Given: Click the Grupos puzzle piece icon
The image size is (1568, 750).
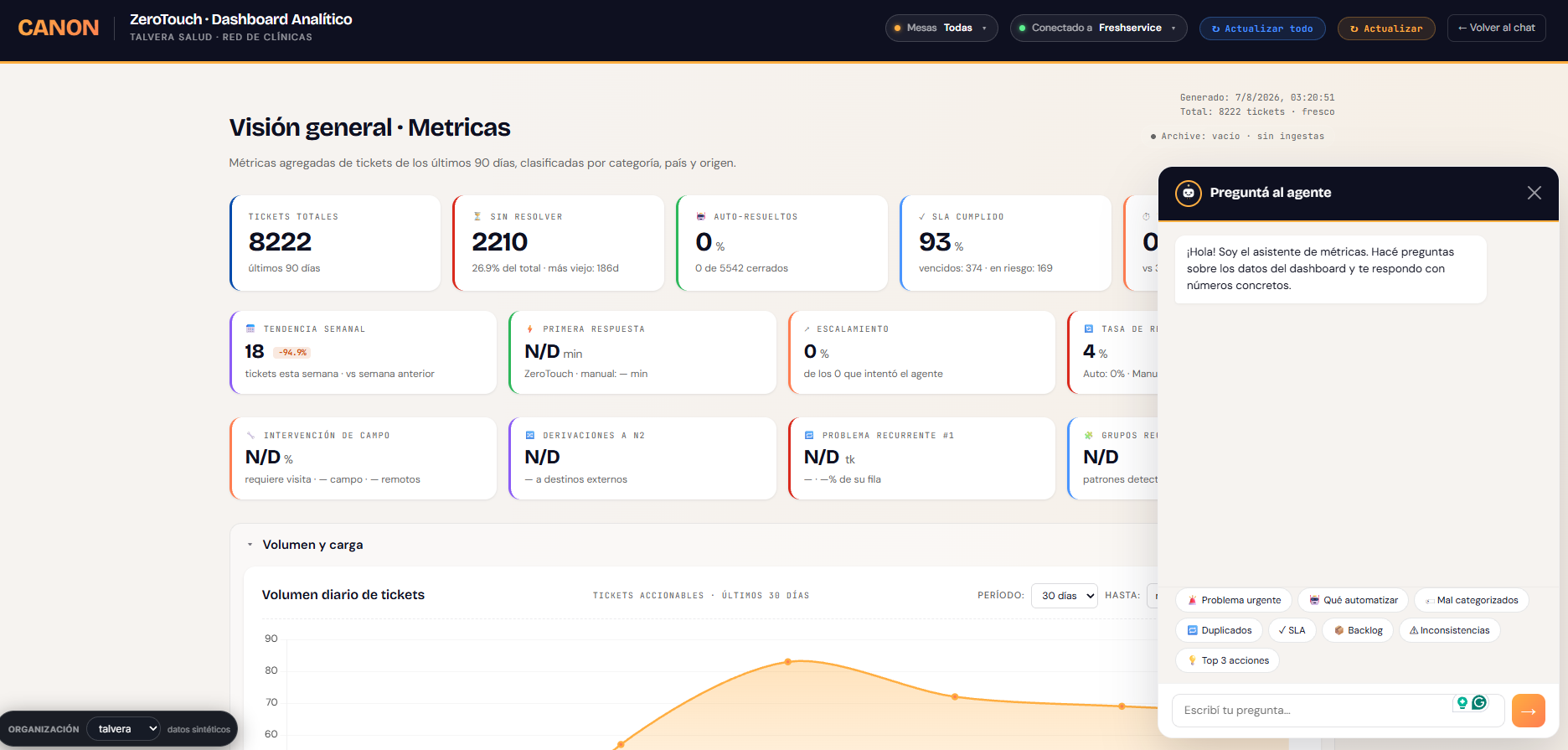Looking at the screenshot, I should tap(1089, 435).
